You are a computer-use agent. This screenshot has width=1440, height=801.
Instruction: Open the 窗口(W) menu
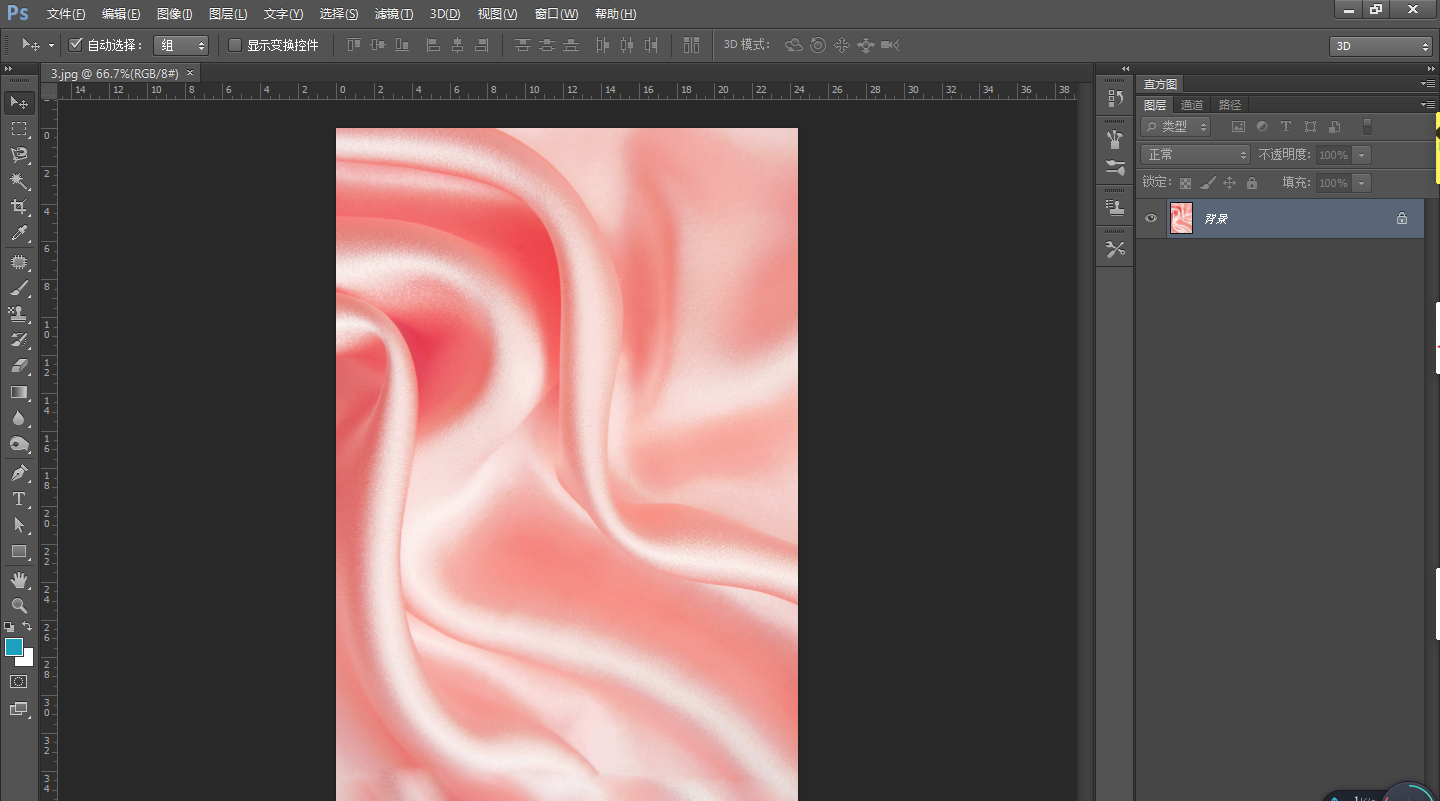556,14
